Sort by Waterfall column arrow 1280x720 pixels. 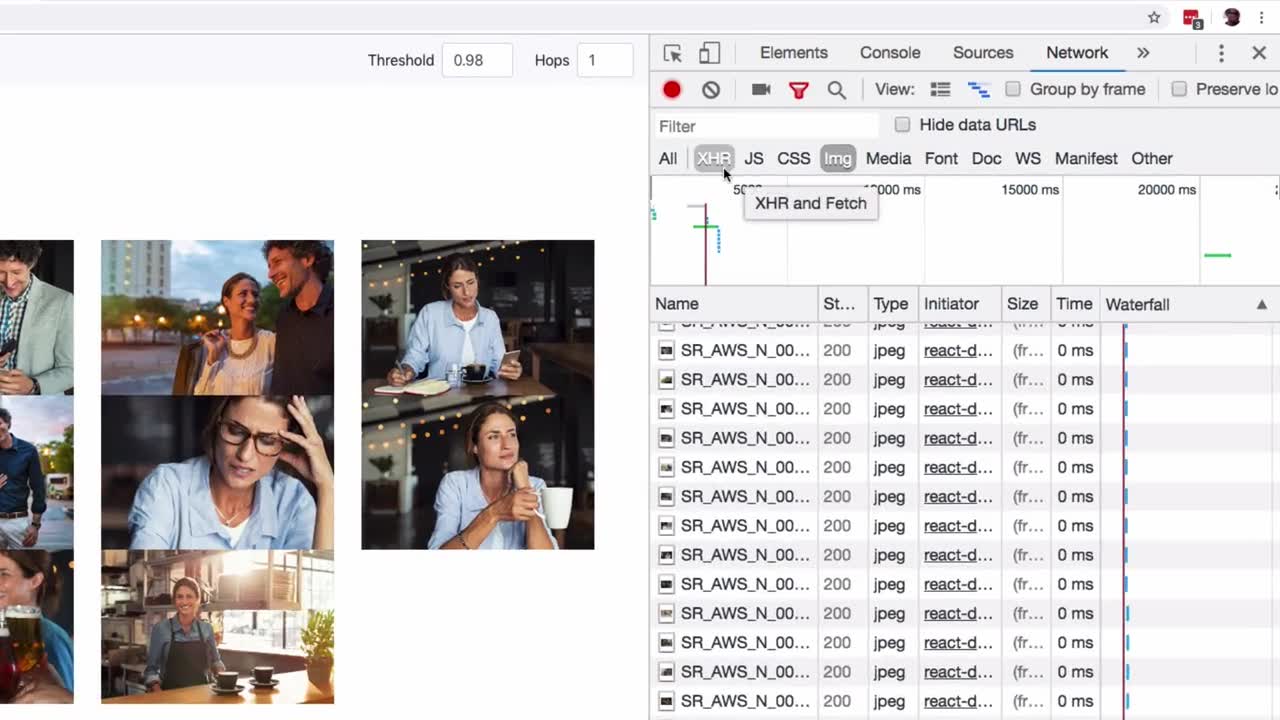(x=1261, y=304)
